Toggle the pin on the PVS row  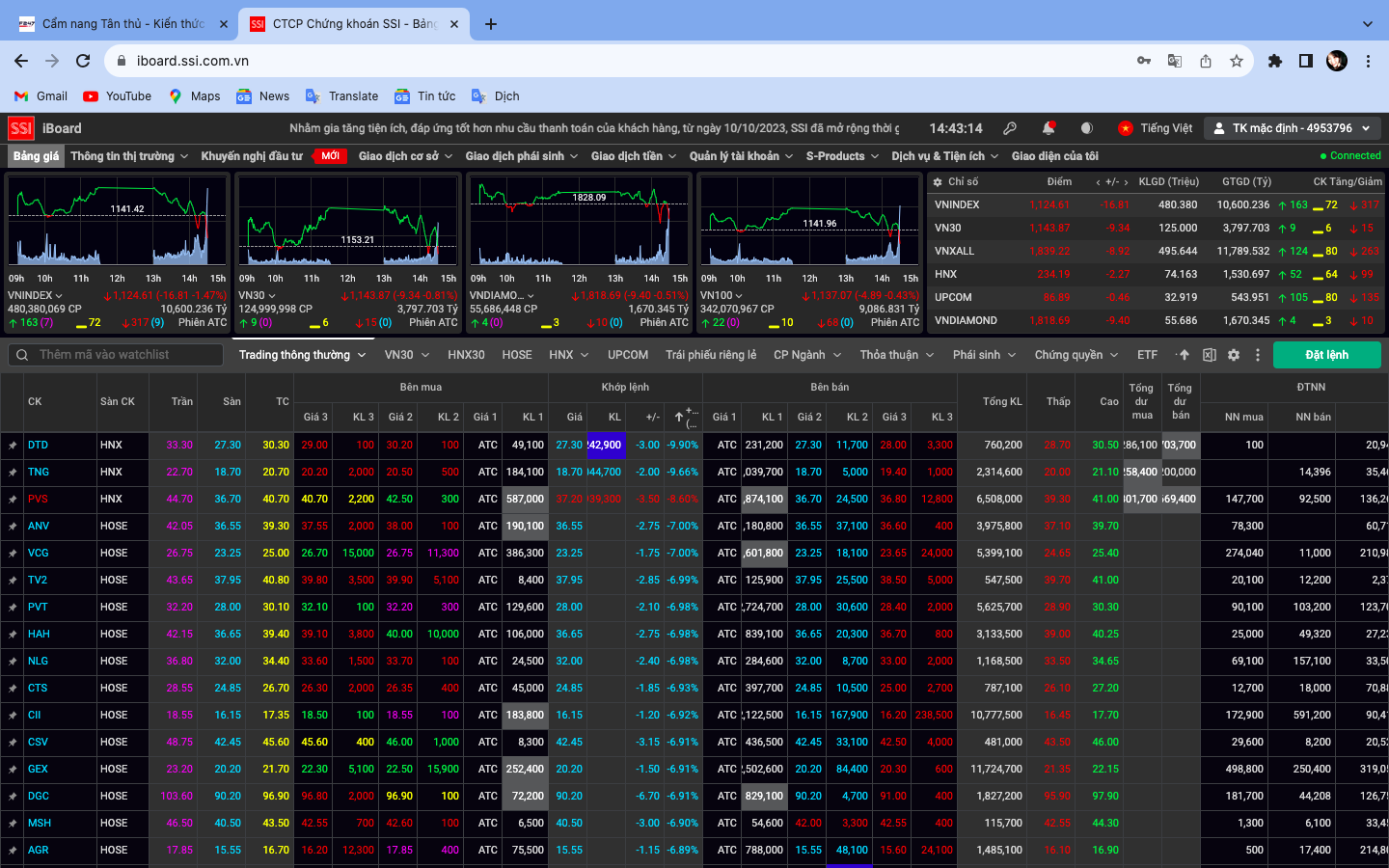click(13, 500)
